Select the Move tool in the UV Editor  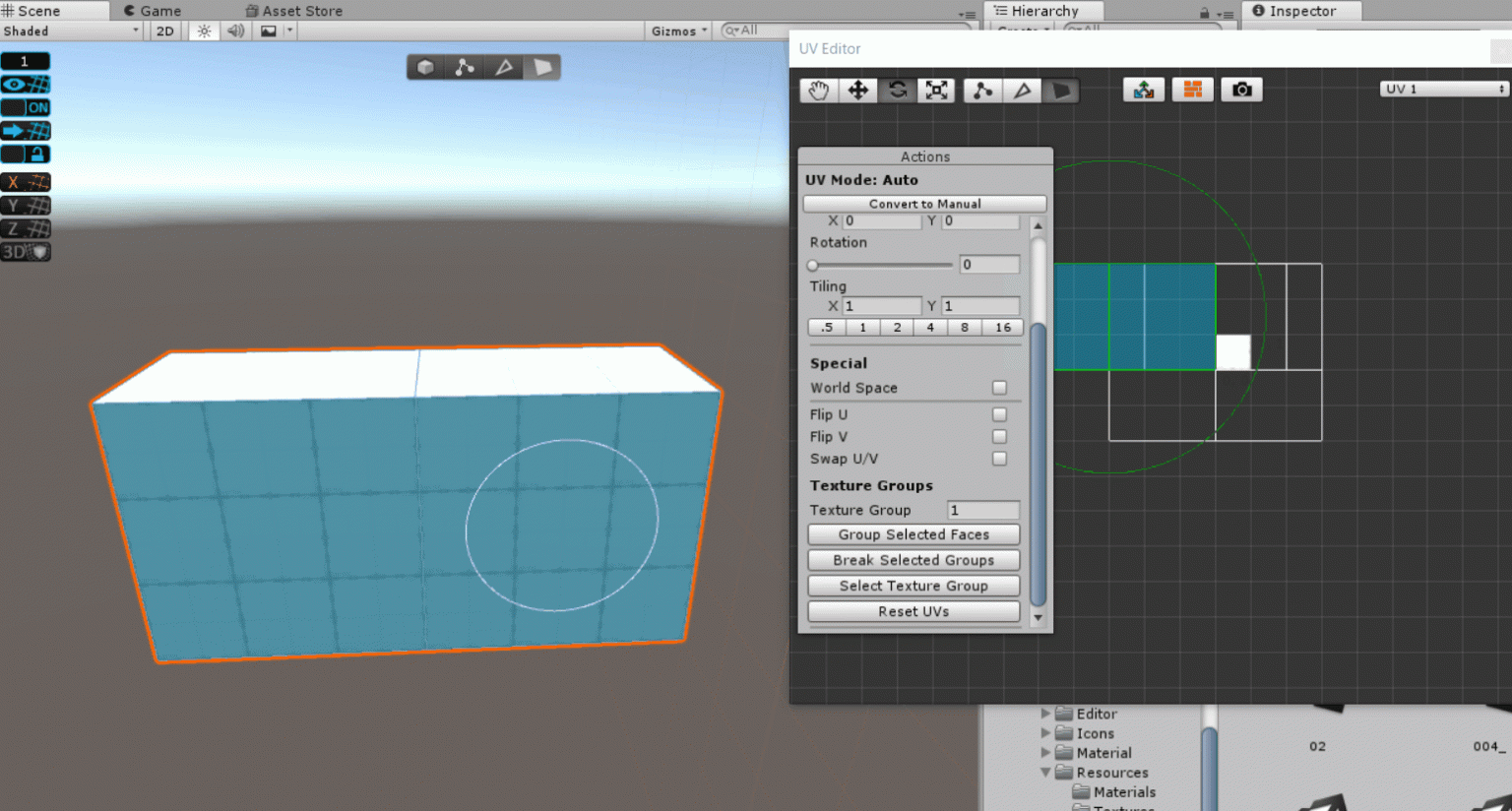point(856,90)
